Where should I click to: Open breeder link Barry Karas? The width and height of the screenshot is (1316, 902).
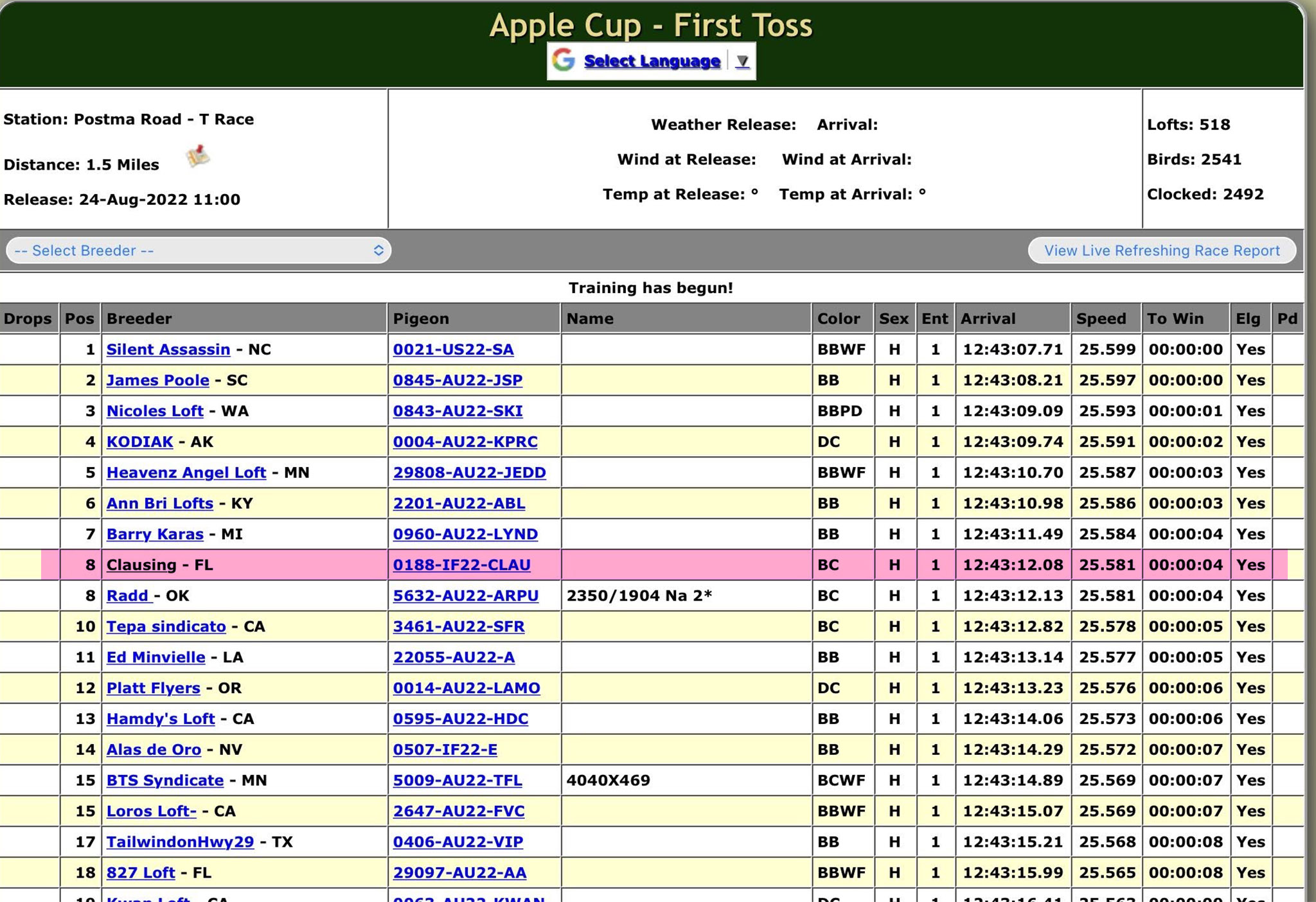[155, 535]
